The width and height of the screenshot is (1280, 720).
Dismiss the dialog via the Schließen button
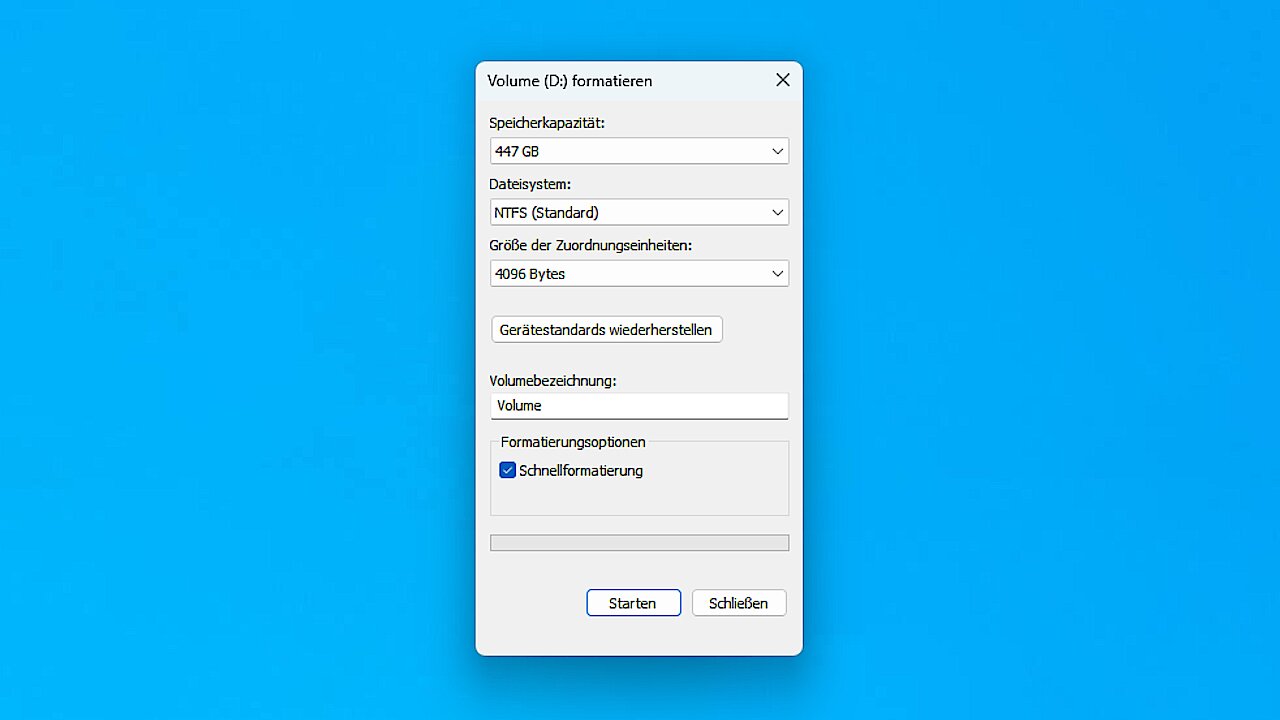(x=738, y=603)
